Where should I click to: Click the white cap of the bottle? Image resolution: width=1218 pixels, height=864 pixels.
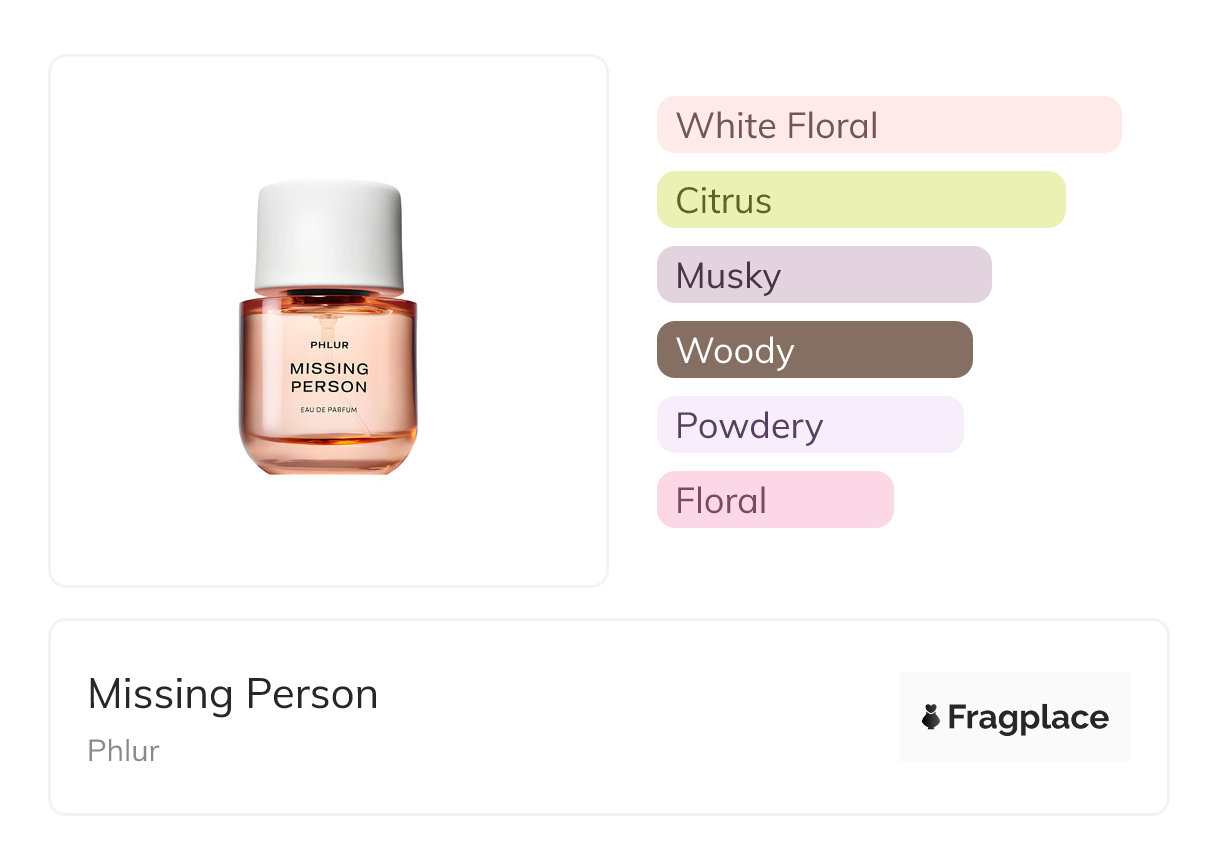[329, 237]
